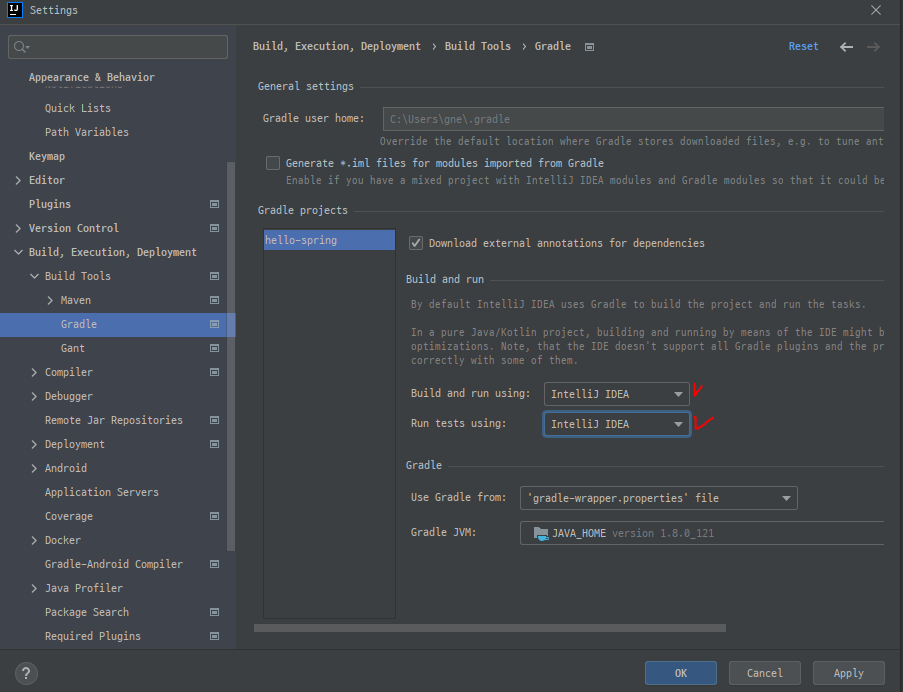This screenshot has height=692, width=903.
Task: Collapse Build, Execution, Deployment node
Action: tap(18, 252)
